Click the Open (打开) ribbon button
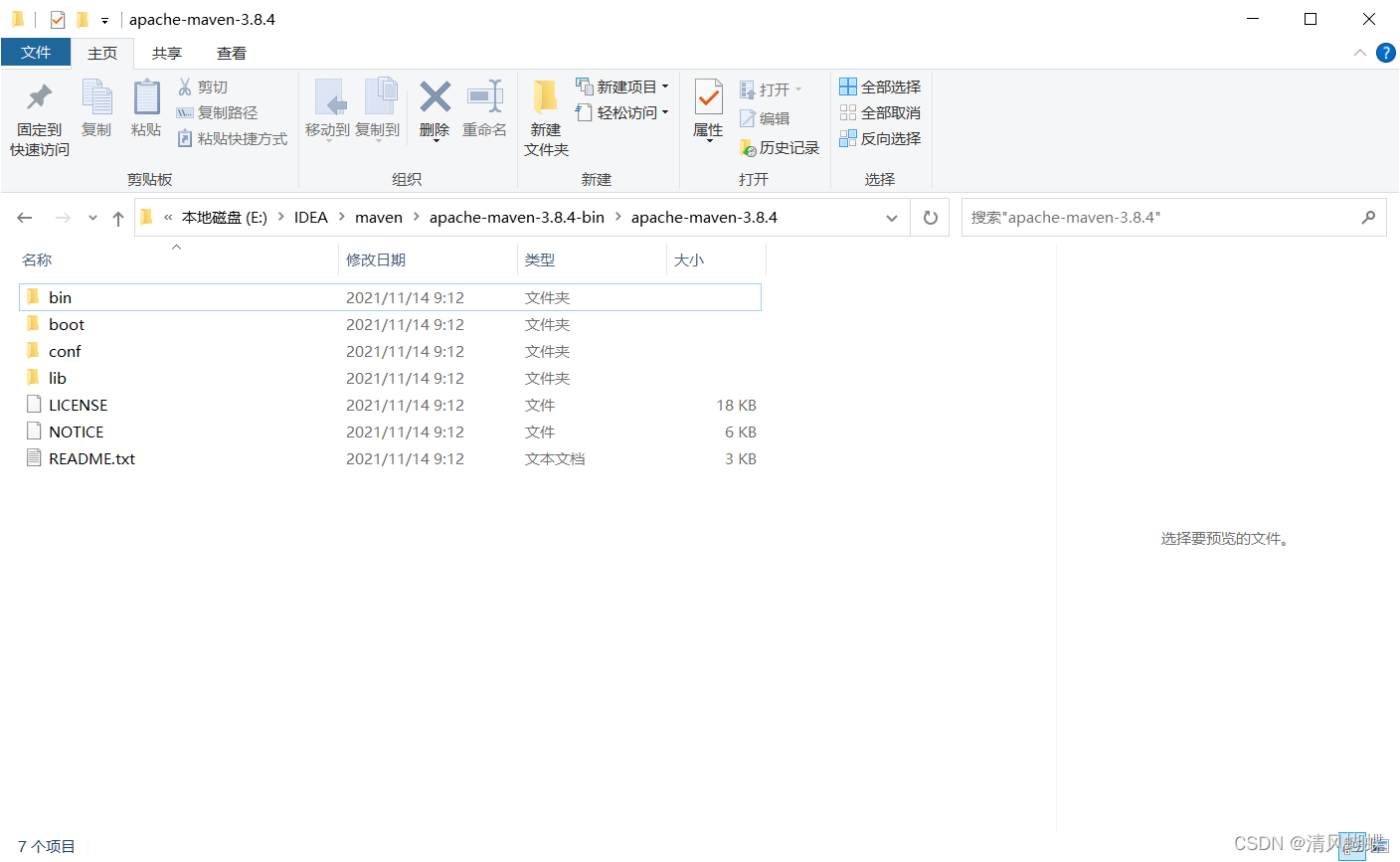Image resolution: width=1400 pixels, height=862 pixels. click(x=771, y=89)
